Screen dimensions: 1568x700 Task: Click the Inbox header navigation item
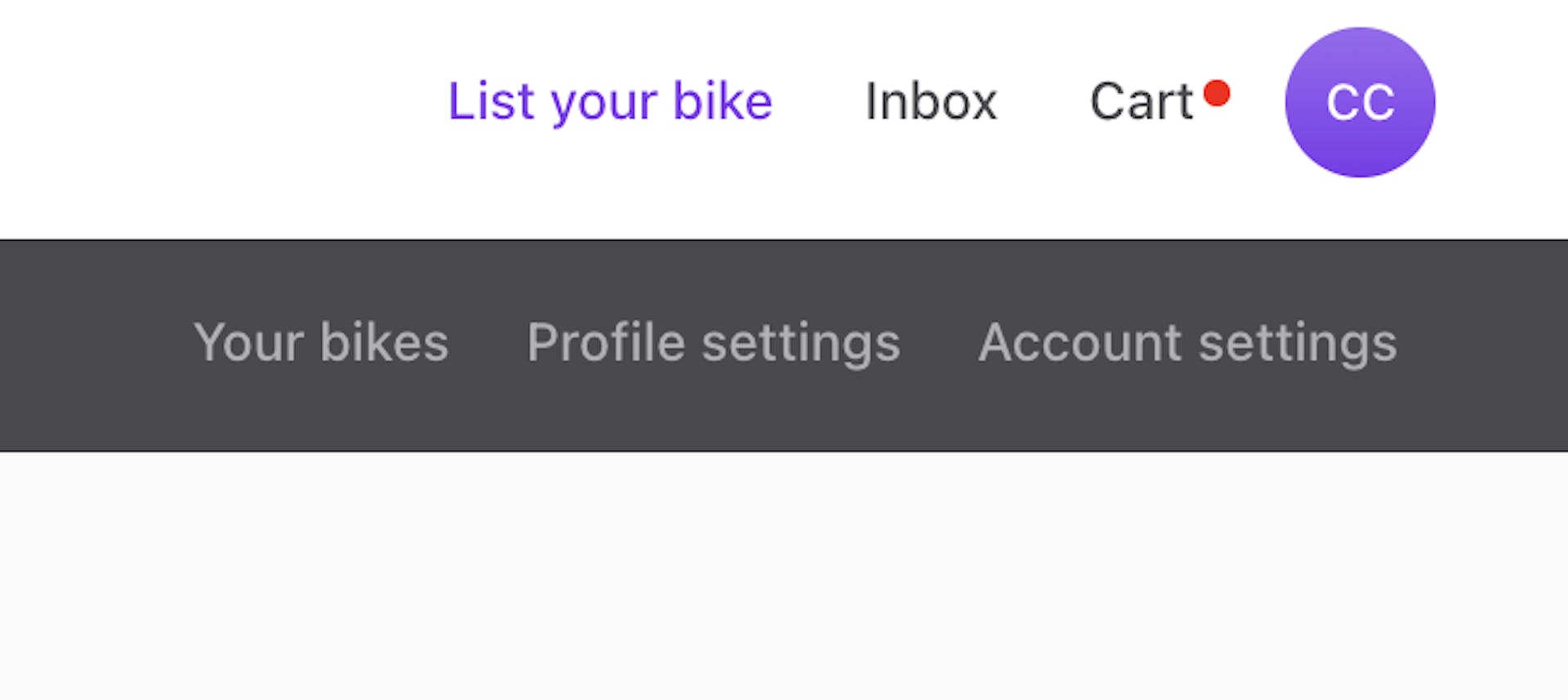pos(931,102)
